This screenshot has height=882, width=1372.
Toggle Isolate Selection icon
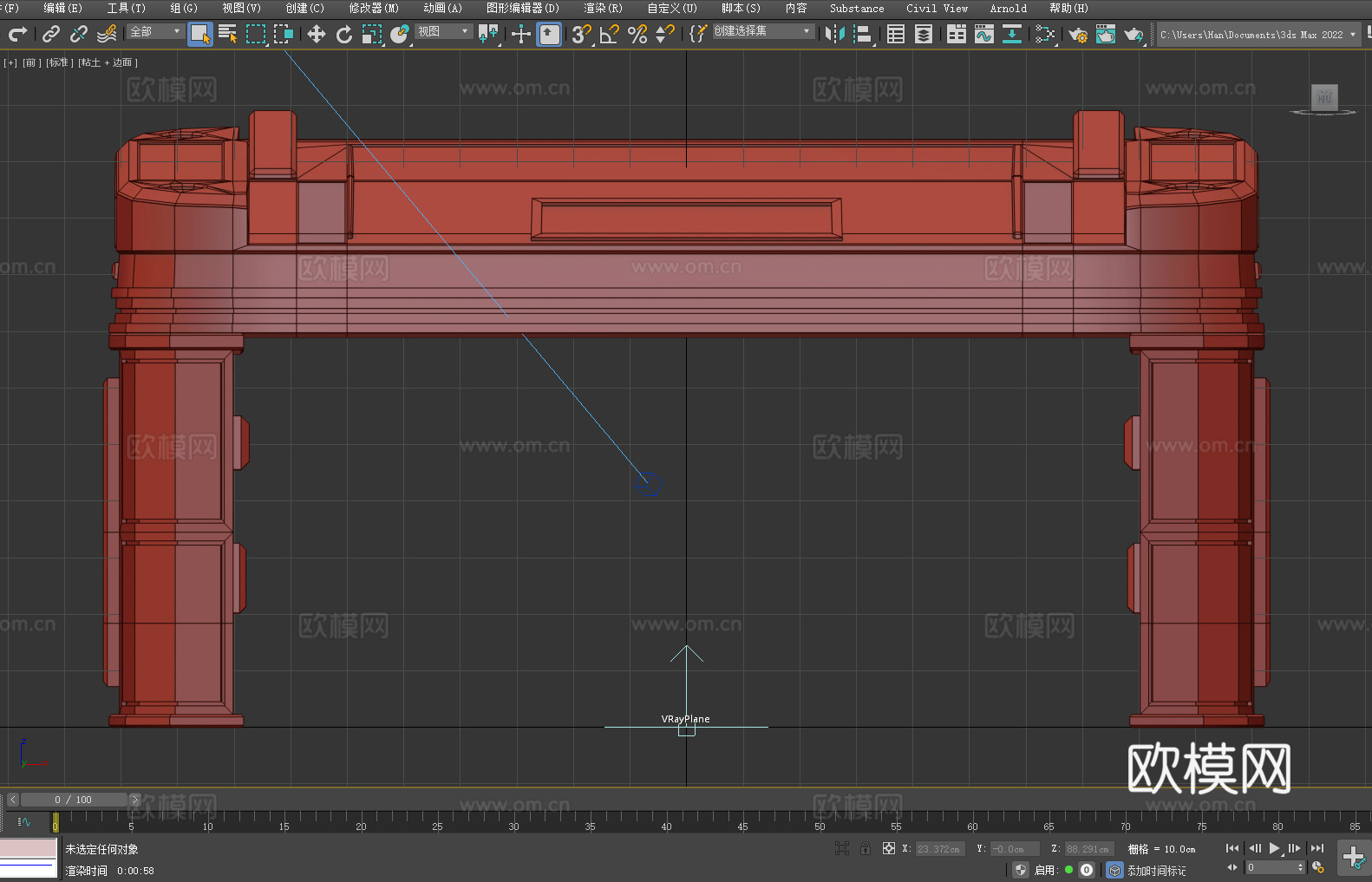(x=841, y=849)
